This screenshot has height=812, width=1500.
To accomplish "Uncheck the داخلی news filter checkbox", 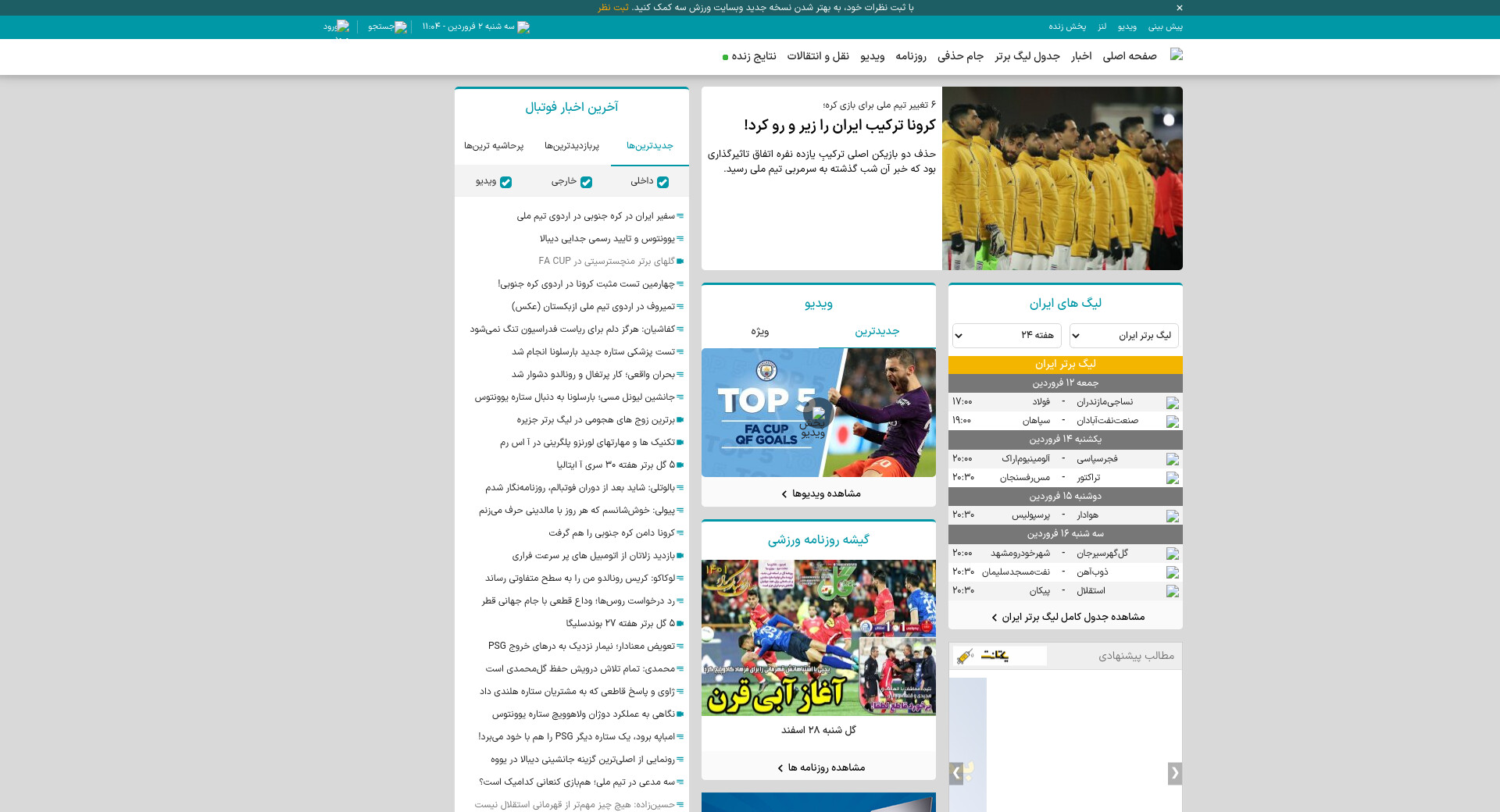I will coord(662,182).
